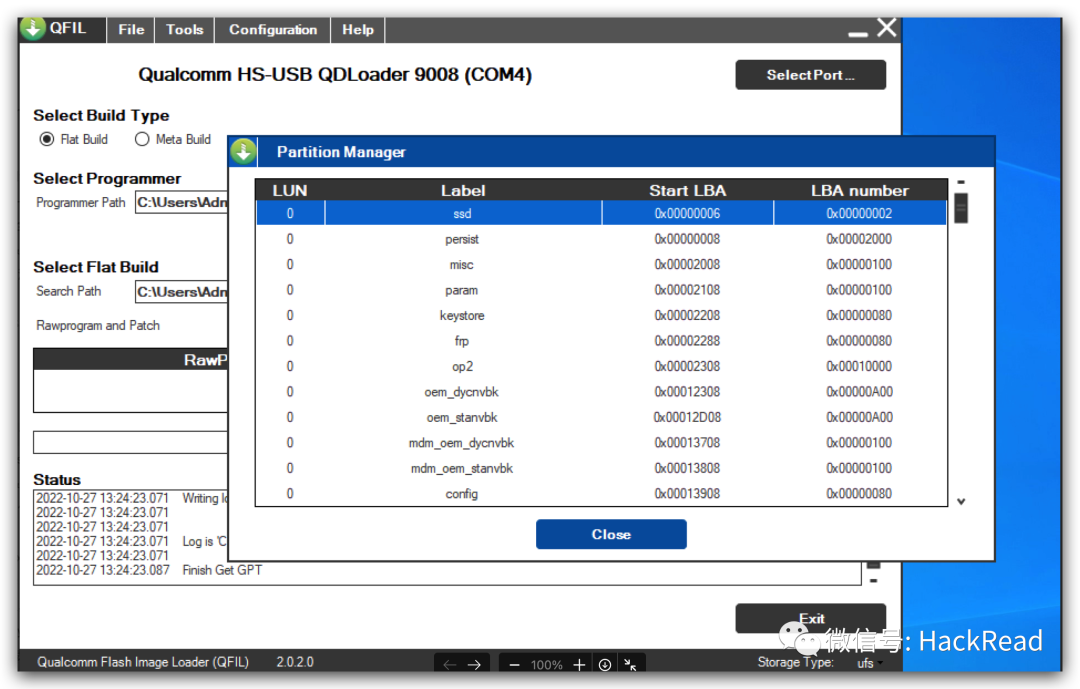Select the frp partition label

click(461, 341)
